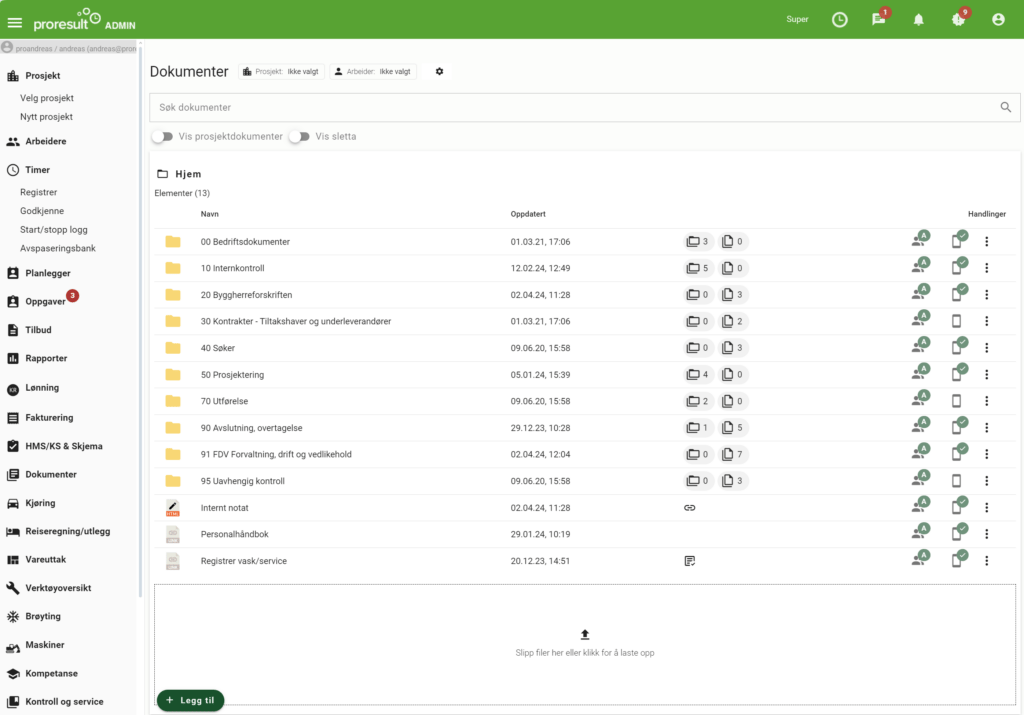Open Dokumenter in sidebar
Screen dimensions: 1024x715
tap(51, 474)
